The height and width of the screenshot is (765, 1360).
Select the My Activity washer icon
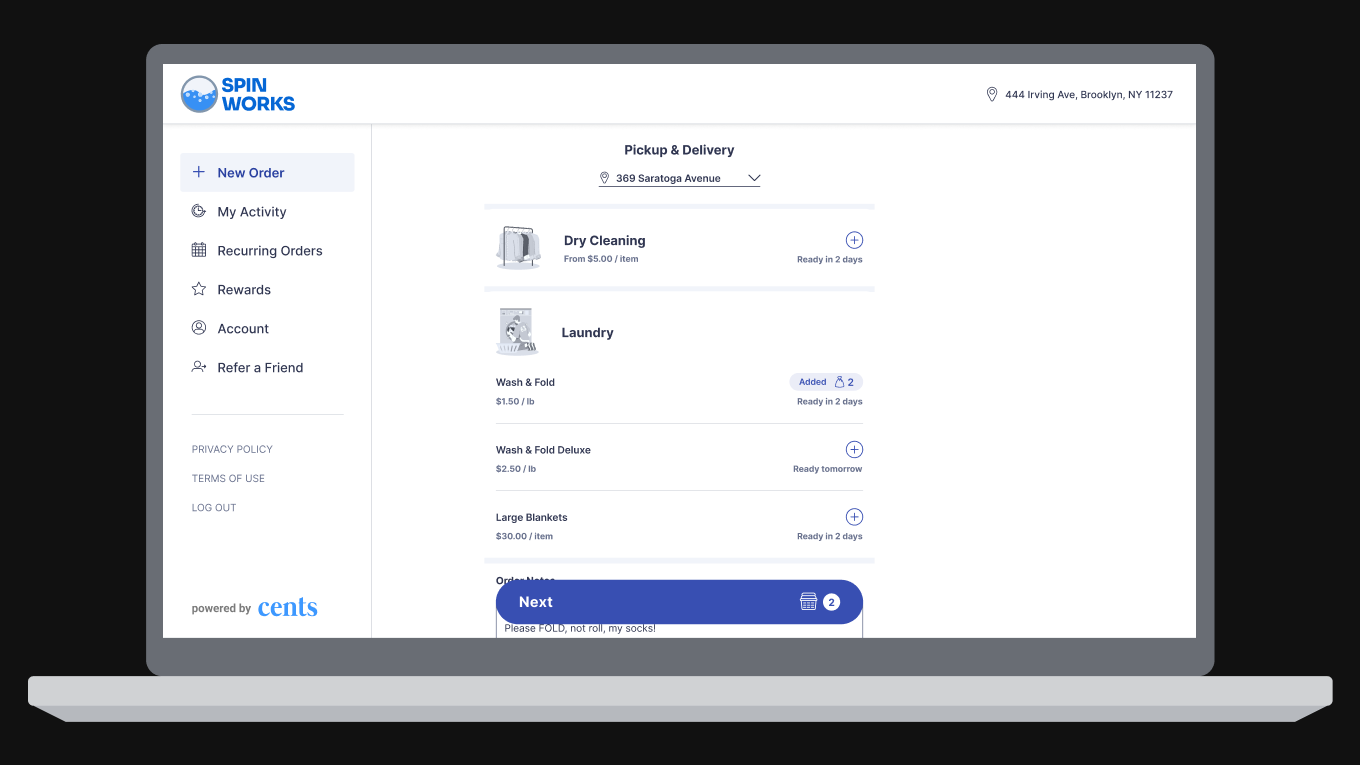[x=198, y=211]
